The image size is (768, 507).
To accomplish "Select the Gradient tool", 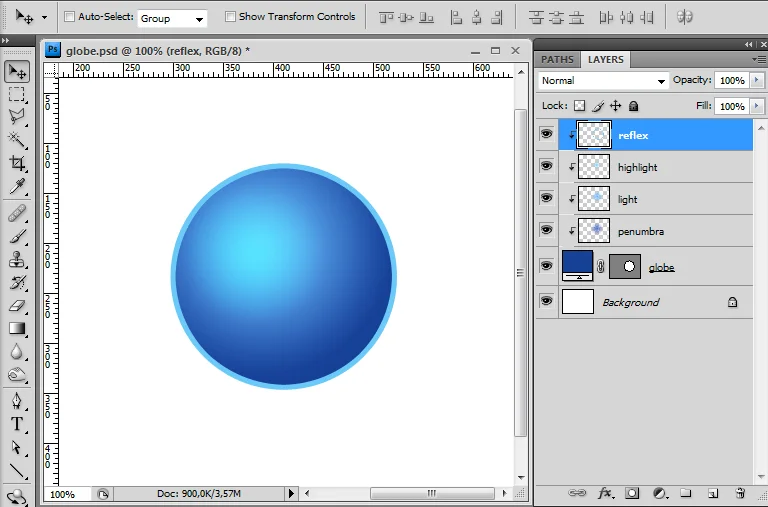I will pyautogui.click(x=17, y=329).
